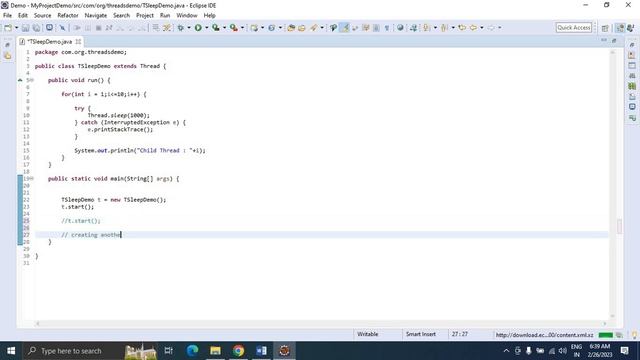
Task: Click the Previous Annotation toolbar icon
Action: (x=444, y=28)
